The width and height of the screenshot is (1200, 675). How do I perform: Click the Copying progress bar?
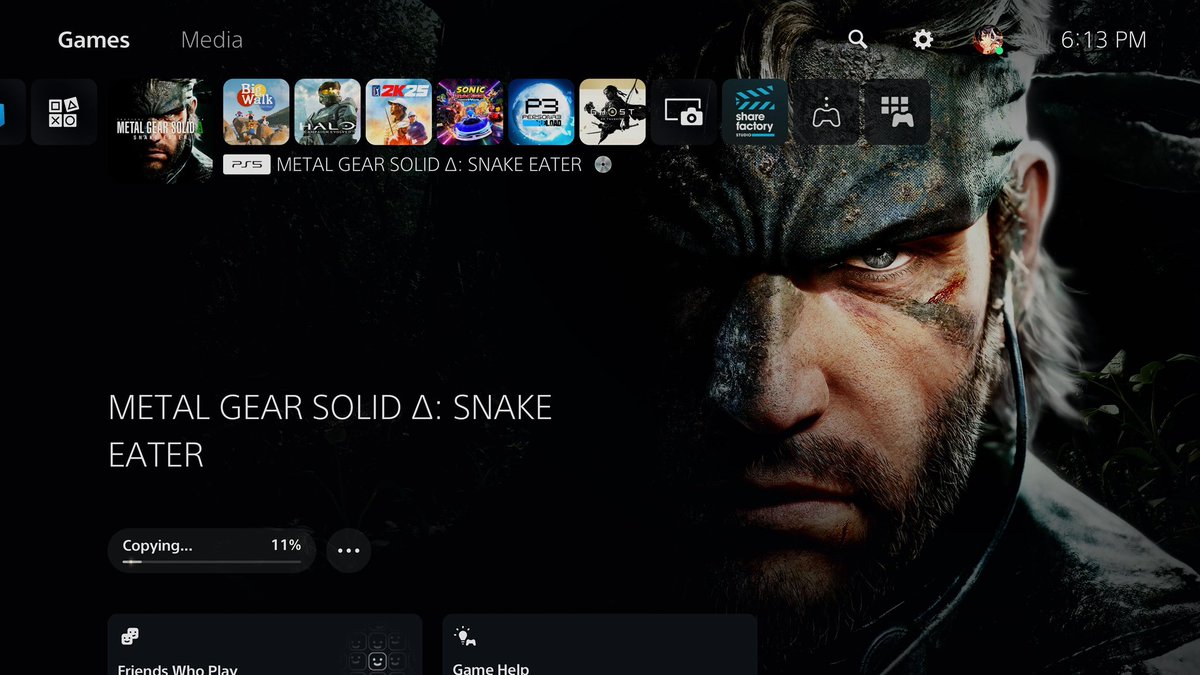pyautogui.click(x=212, y=562)
